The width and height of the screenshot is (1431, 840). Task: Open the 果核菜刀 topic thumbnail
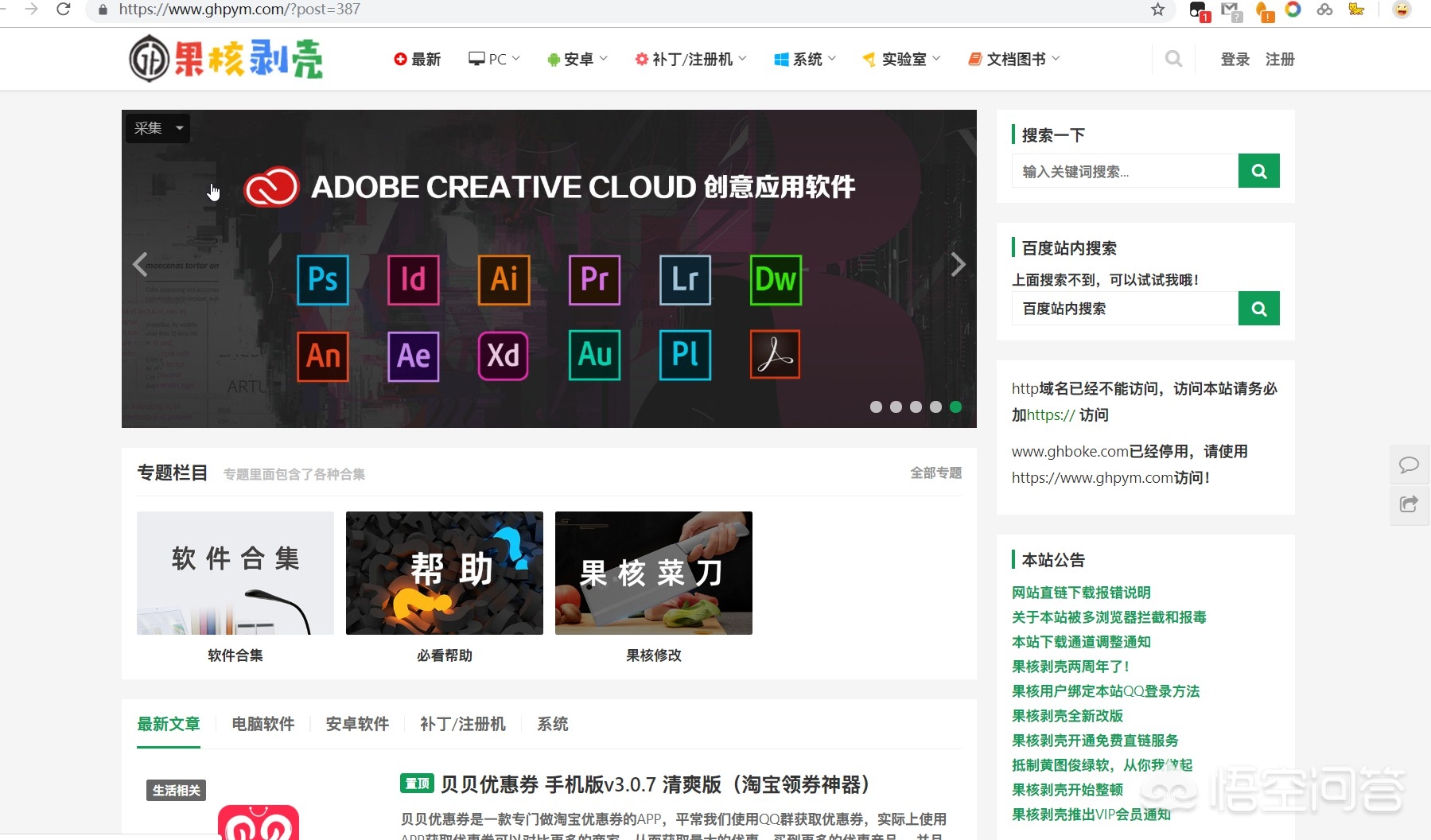(x=654, y=573)
